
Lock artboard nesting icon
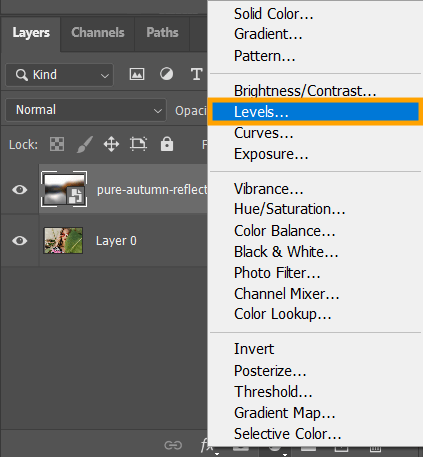(x=138, y=144)
